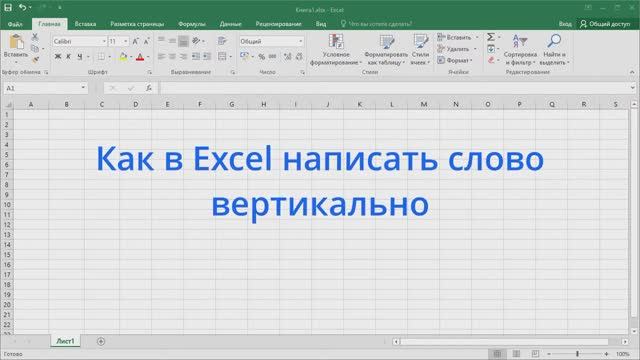This screenshot has height=360, width=640.
Task: Switch to the Формулы tab
Action: click(192, 24)
